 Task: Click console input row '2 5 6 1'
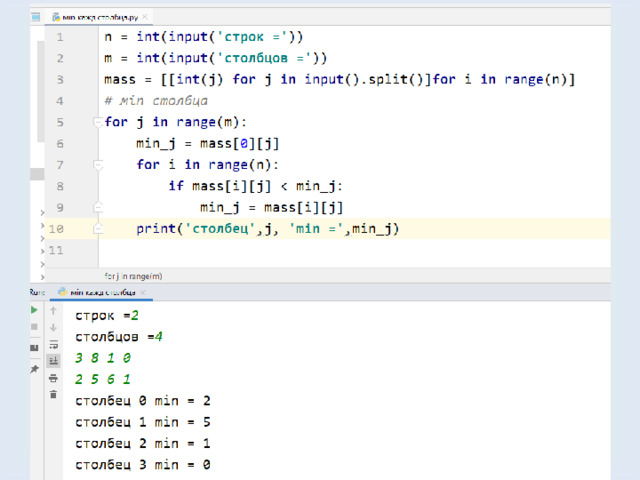point(103,379)
